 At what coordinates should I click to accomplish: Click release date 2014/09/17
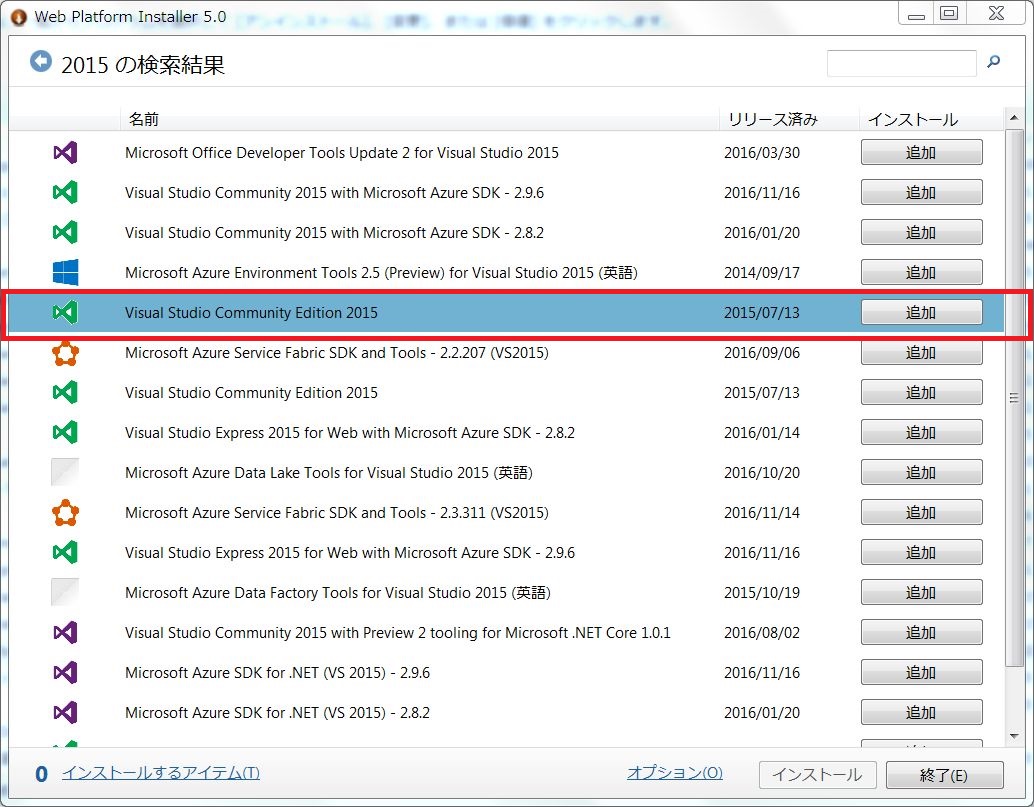(762, 272)
